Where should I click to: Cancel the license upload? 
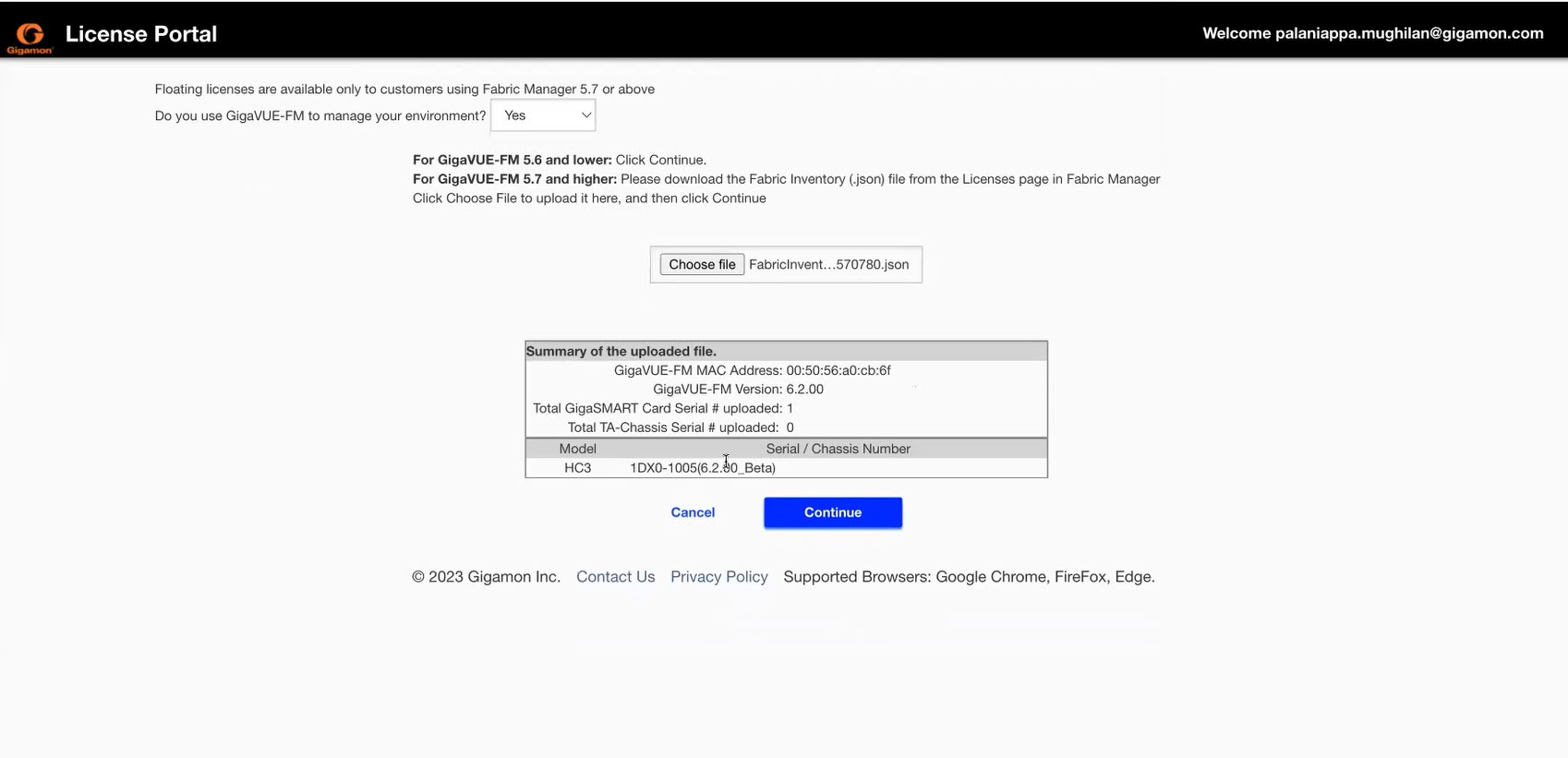click(x=693, y=512)
